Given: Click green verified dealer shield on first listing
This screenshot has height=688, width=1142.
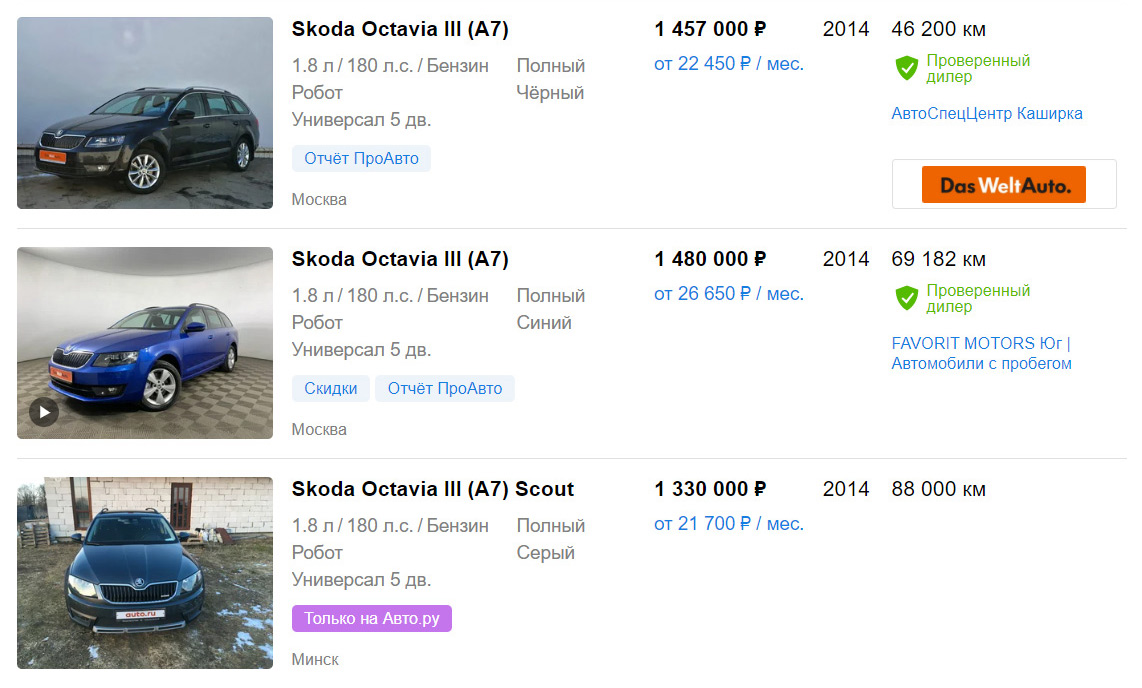Looking at the screenshot, I should pos(907,68).
